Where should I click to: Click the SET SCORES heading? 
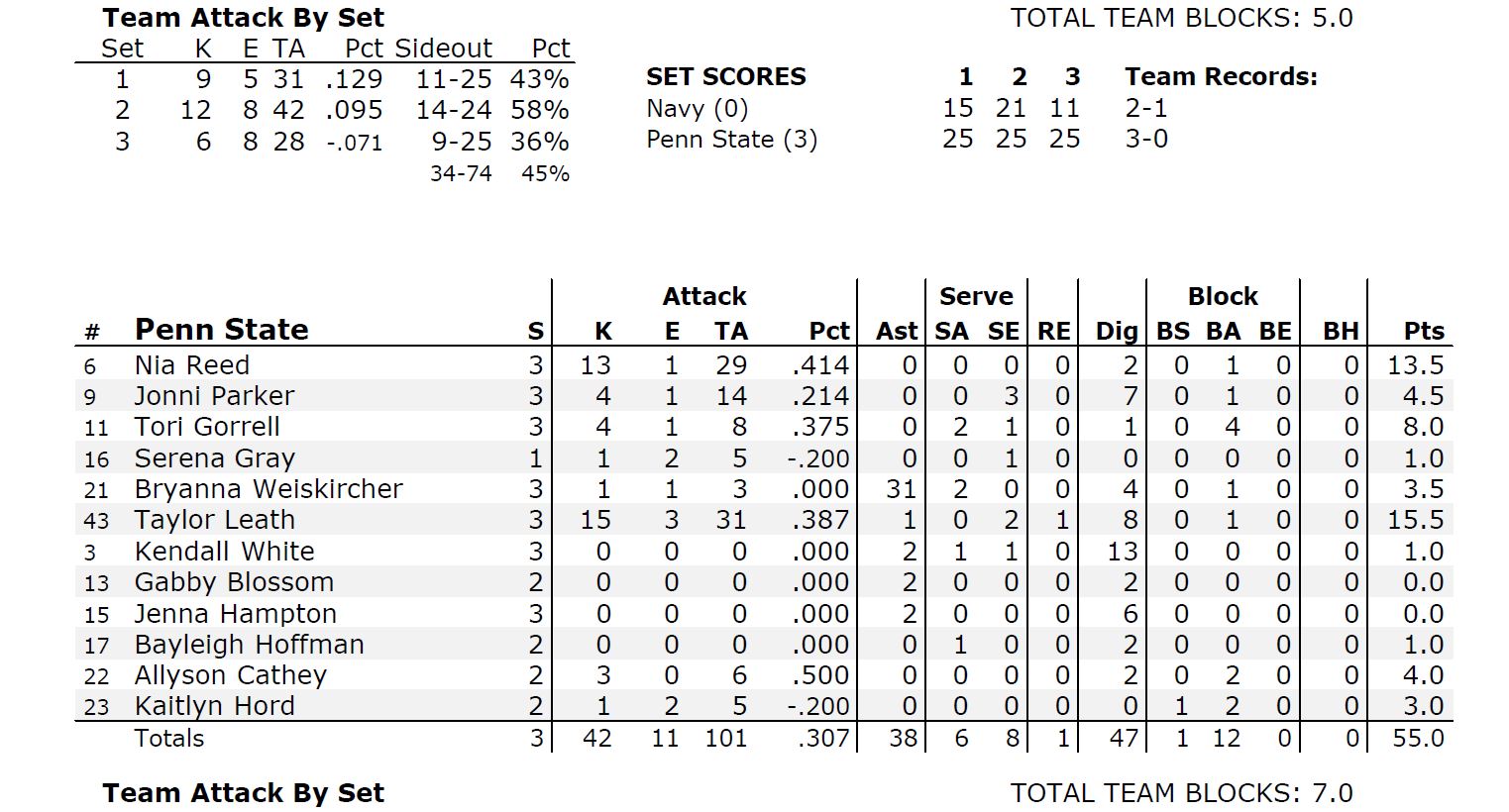(x=726, y=77)
